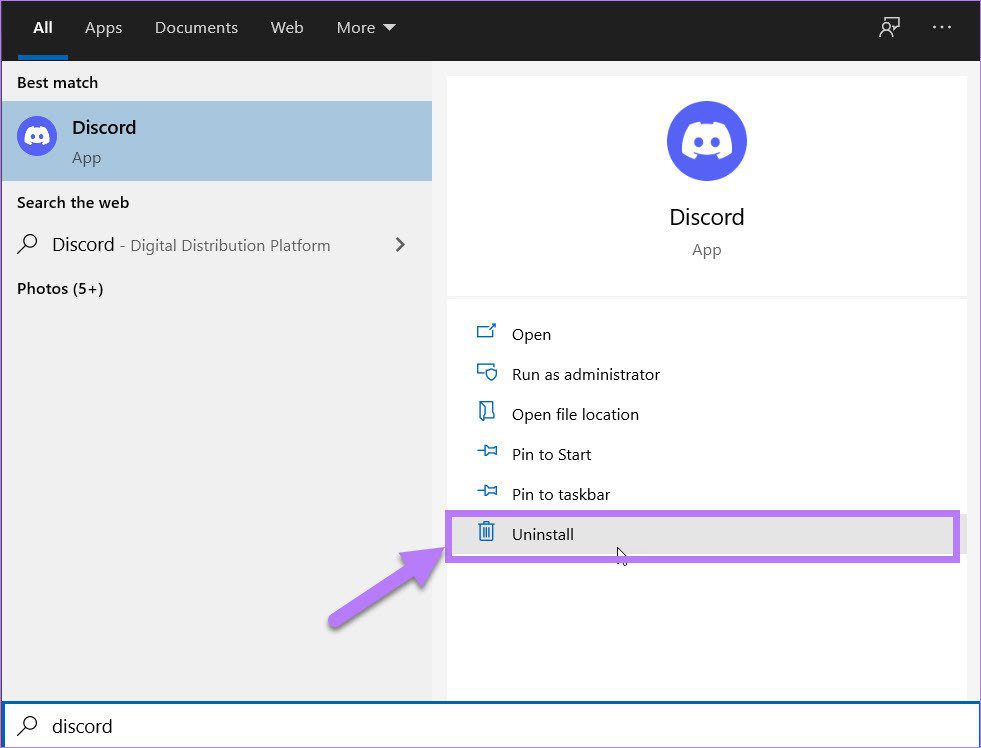Viewport: 981px width, 748px height.
Task: Click the pin icon beside Pin to taskbar
Action: (x=487, y=491)
